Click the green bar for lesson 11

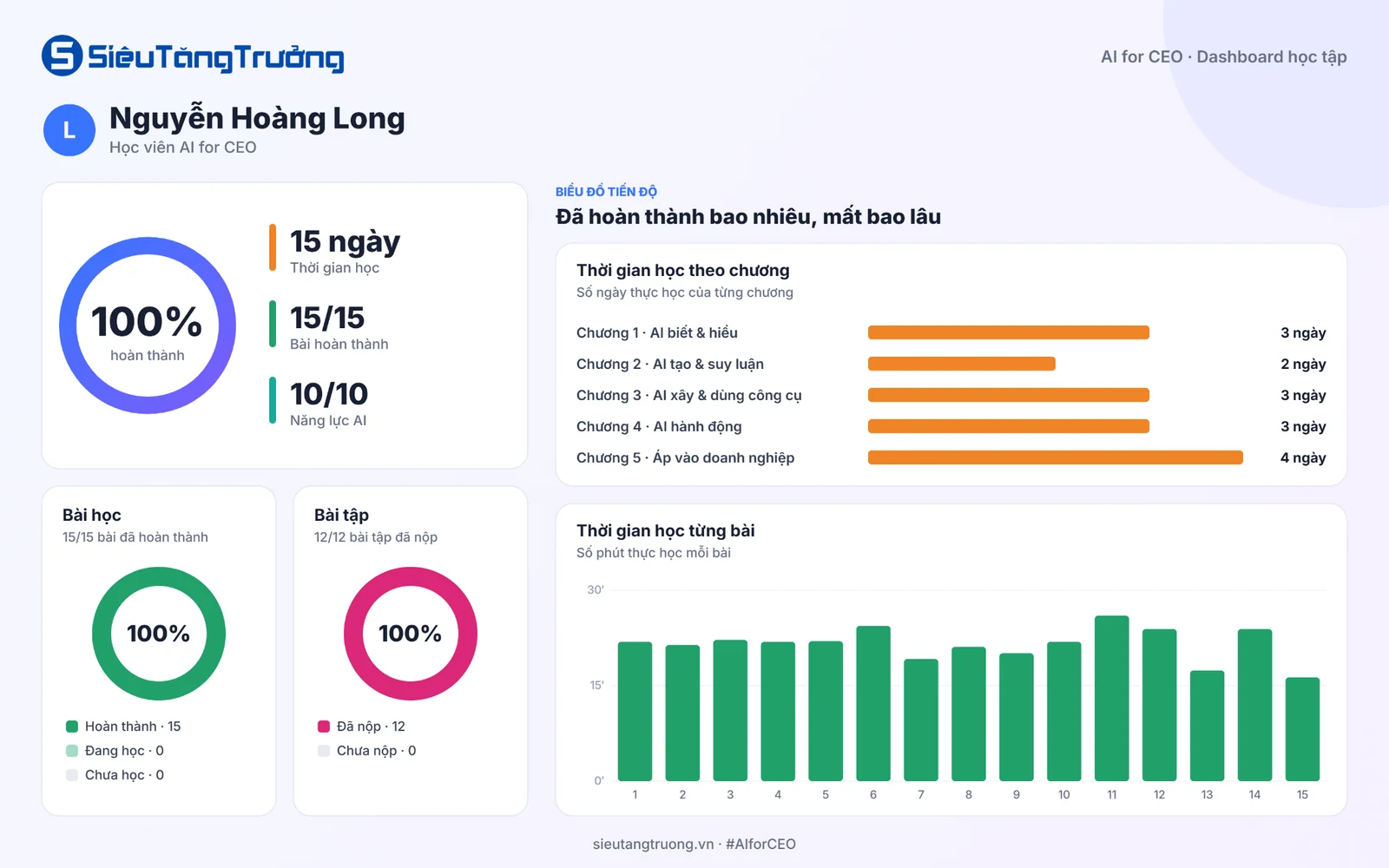[1112, 699]
